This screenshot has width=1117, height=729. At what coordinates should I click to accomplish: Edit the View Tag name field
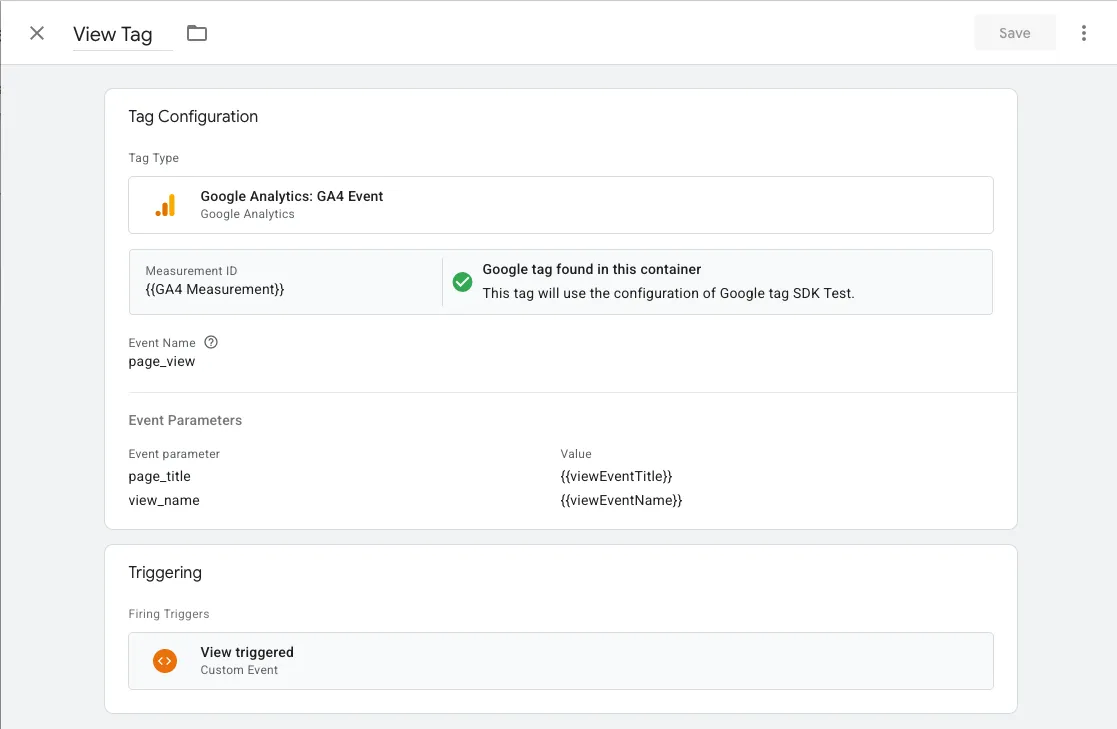pos(123,34)
